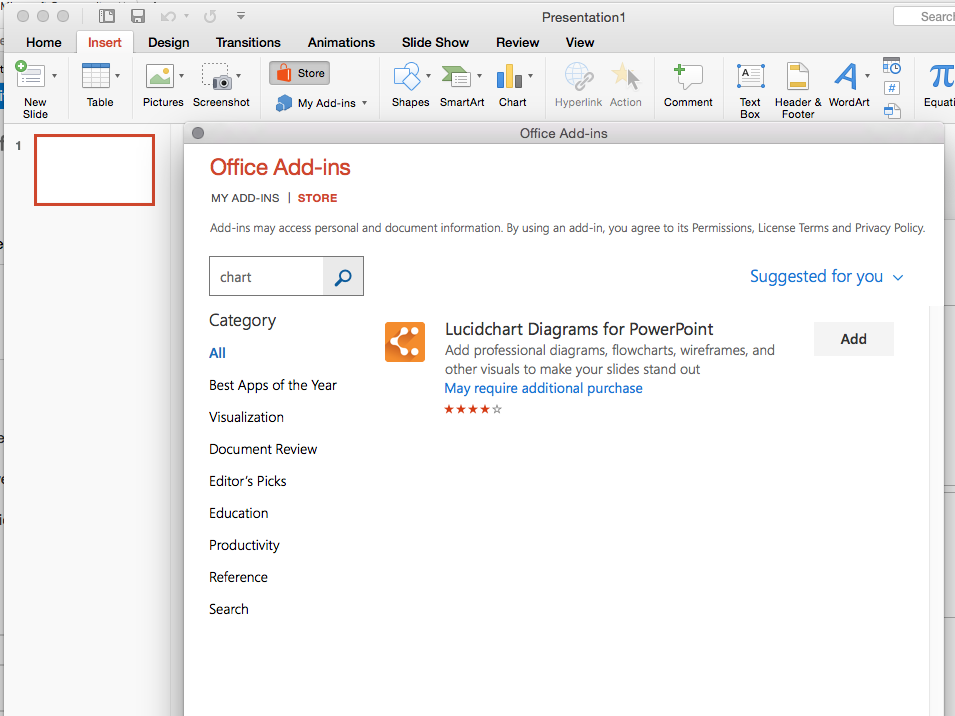Click the search magnifier button
955x716 pixels.
[x=343, y=276]
